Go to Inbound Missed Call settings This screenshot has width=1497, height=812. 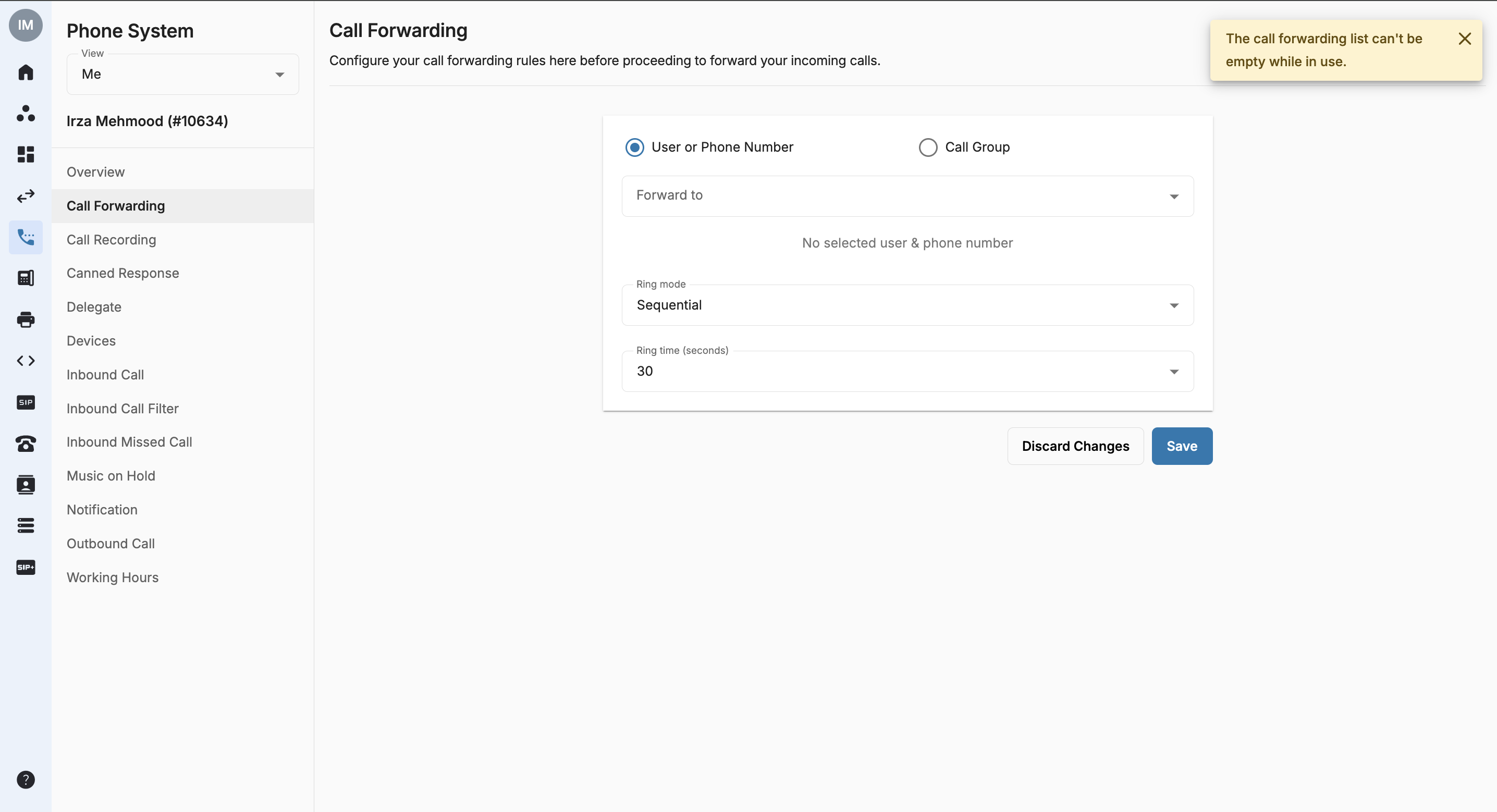(x=182, y=442)
